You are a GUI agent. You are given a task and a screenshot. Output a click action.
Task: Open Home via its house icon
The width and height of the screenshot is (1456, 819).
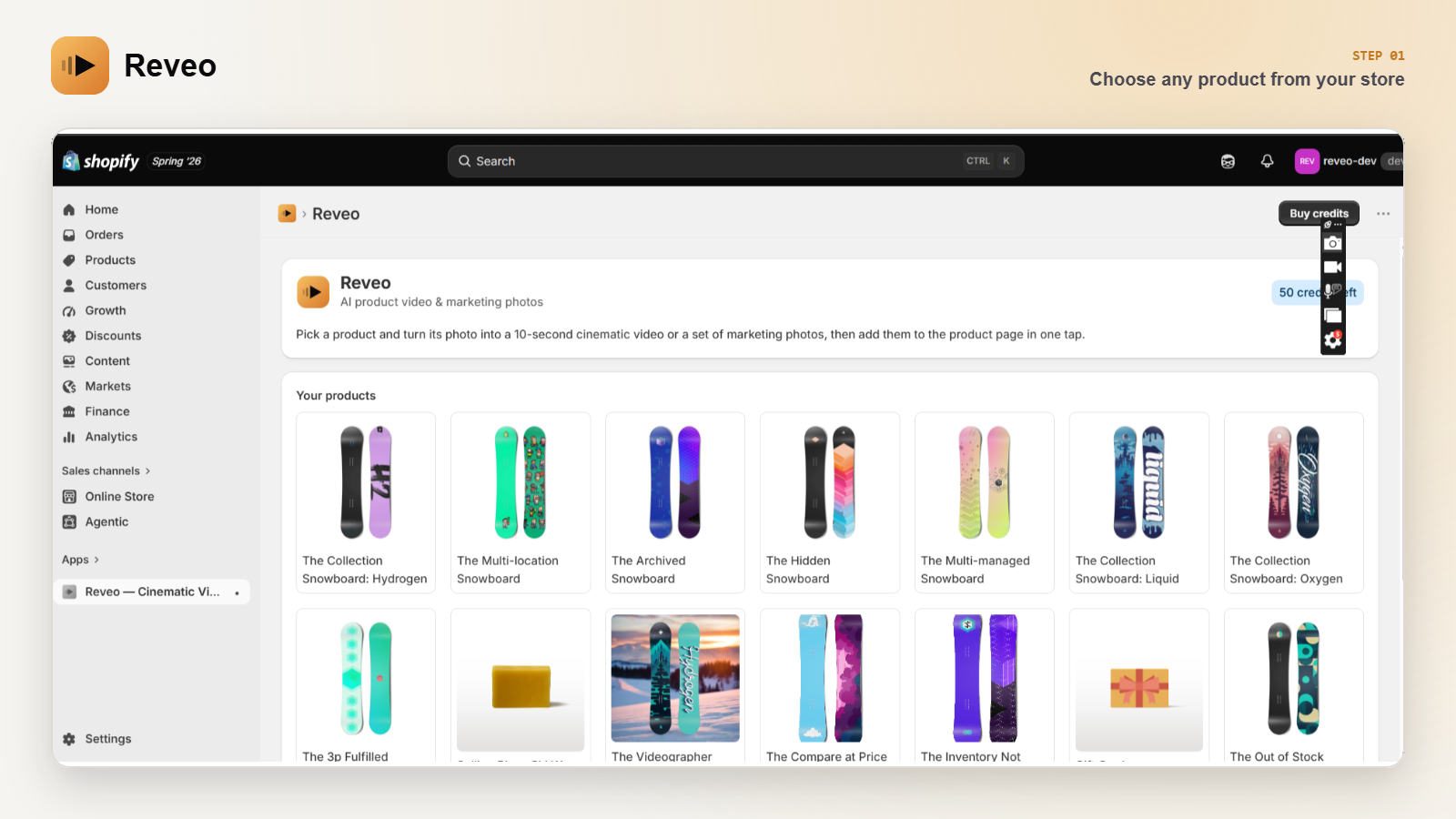[69, 209]
